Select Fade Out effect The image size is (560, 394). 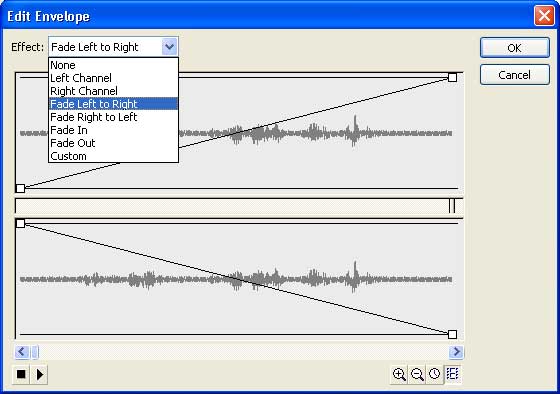113,143
